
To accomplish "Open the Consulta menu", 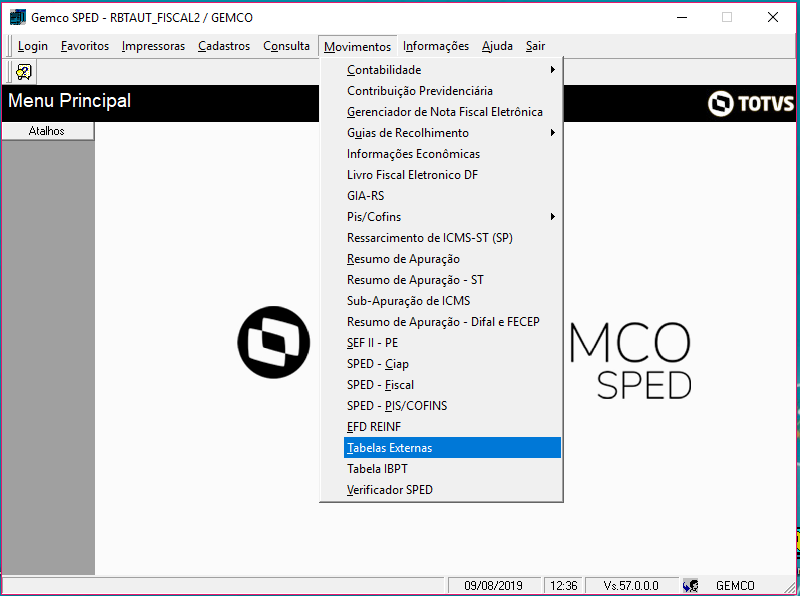I will click(286, 46).
